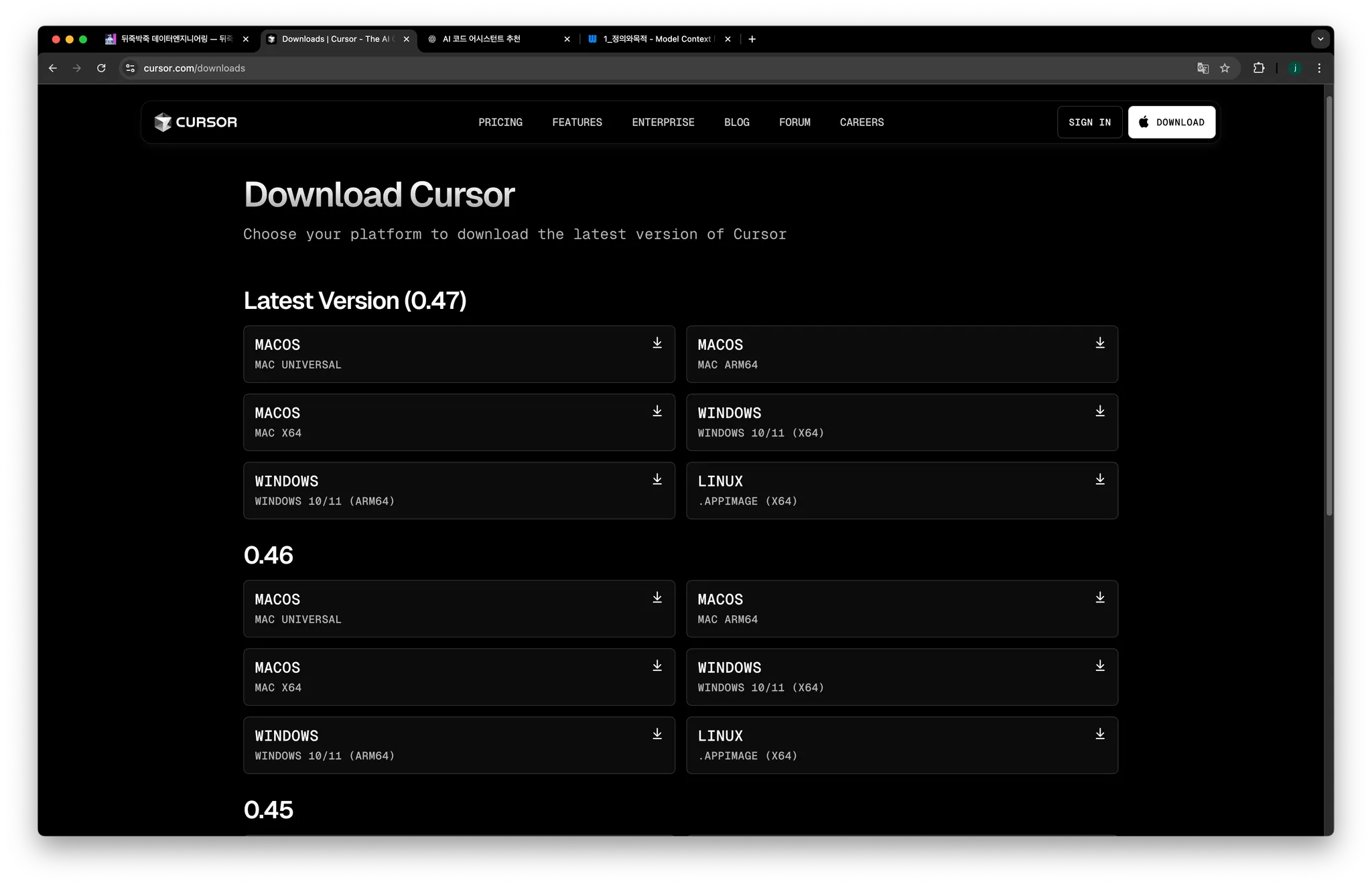
Task: Open the Forum nav item
Action: pos(795,122)
